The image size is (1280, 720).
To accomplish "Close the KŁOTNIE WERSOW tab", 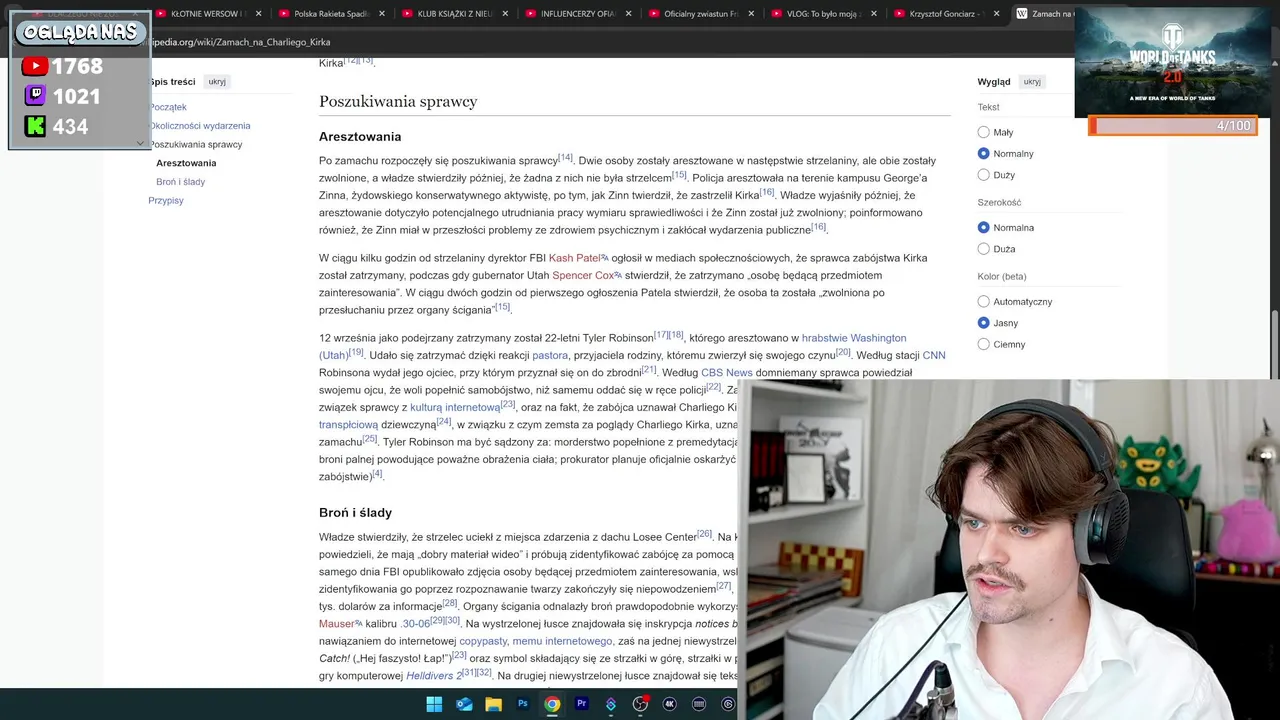I will click(x=258, y=14).
